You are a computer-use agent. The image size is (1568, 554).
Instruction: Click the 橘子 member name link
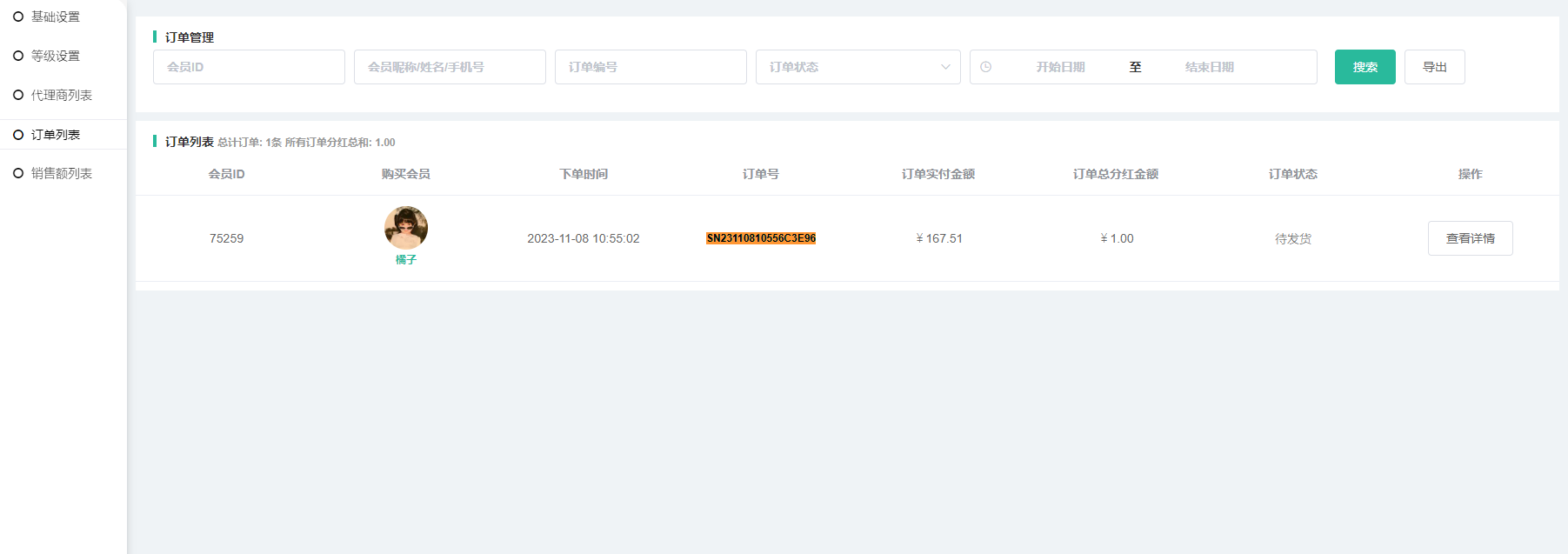(x=406, y=260)
